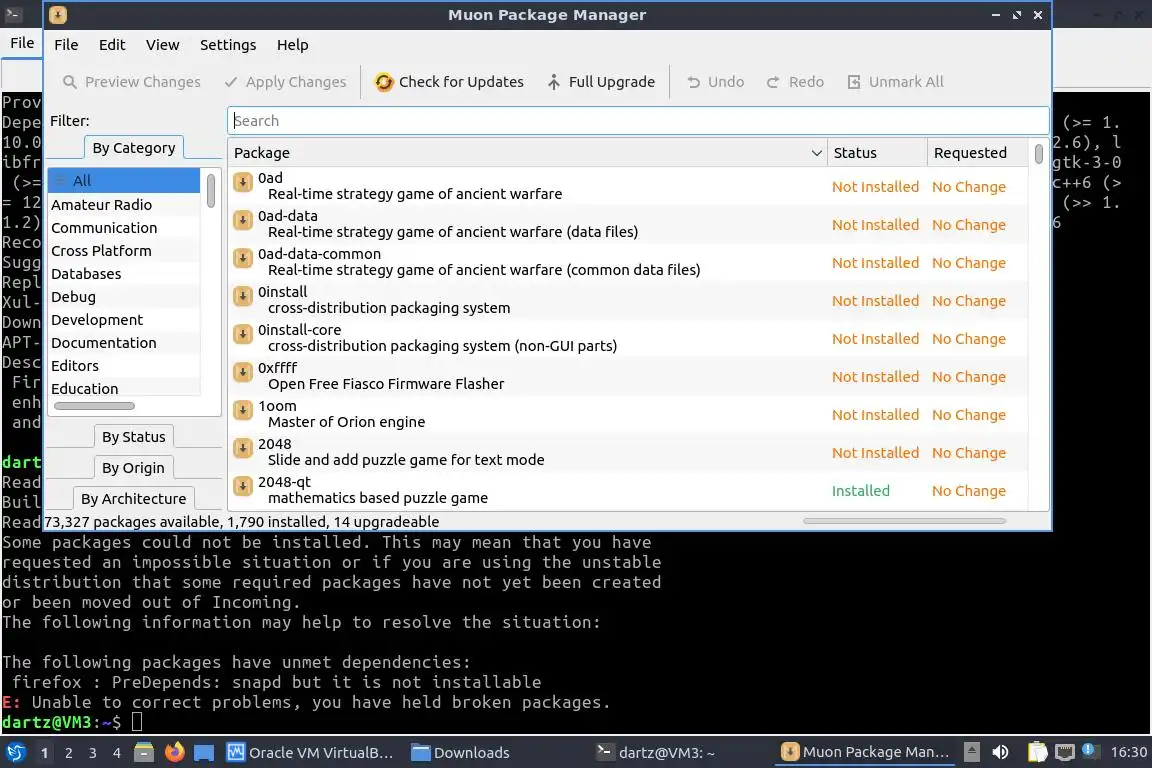The height and width of the screenshot is (768, 1152).
Task: Open the Edit menu
Action: click(112, 45)
